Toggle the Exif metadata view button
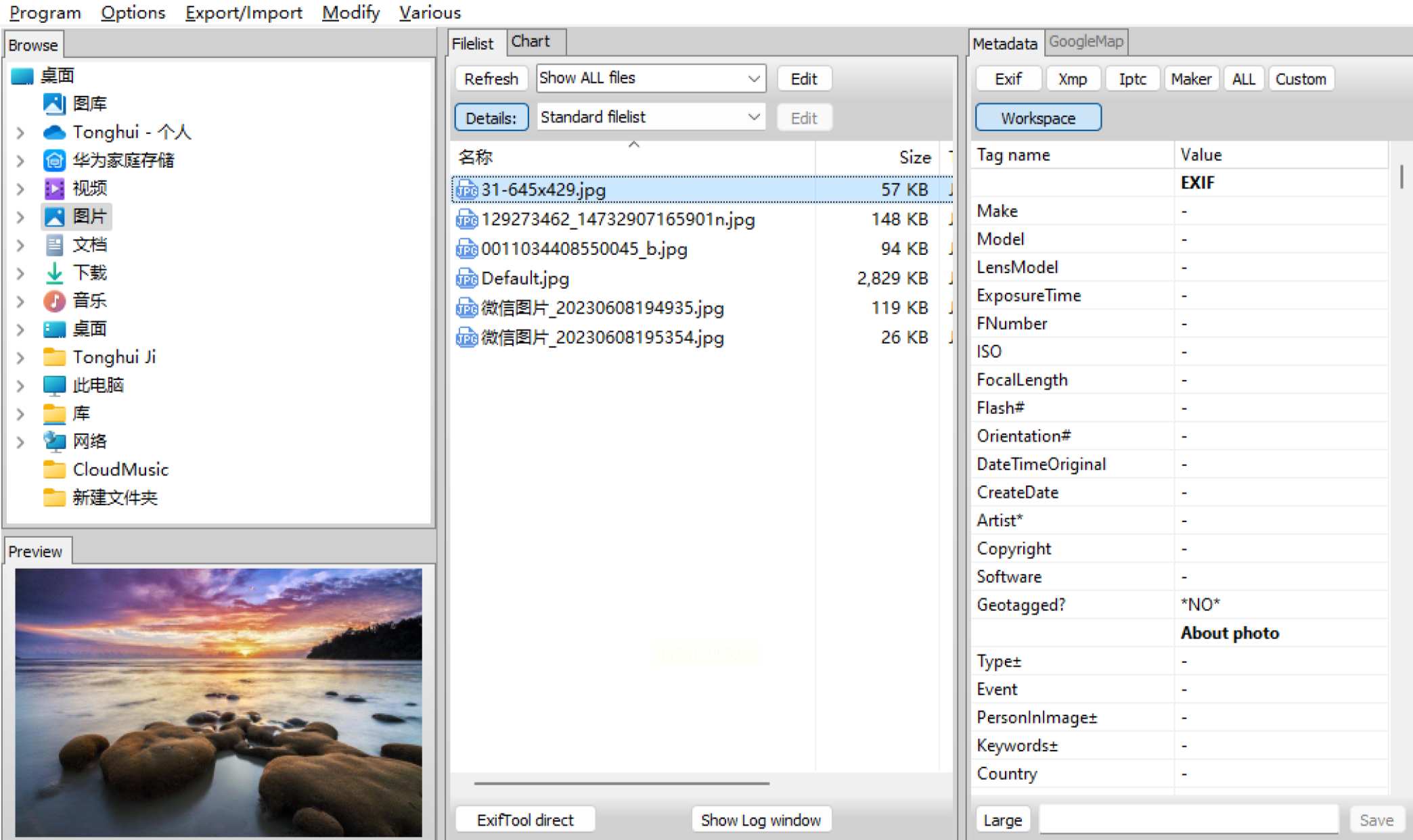 click(1008, 79)
